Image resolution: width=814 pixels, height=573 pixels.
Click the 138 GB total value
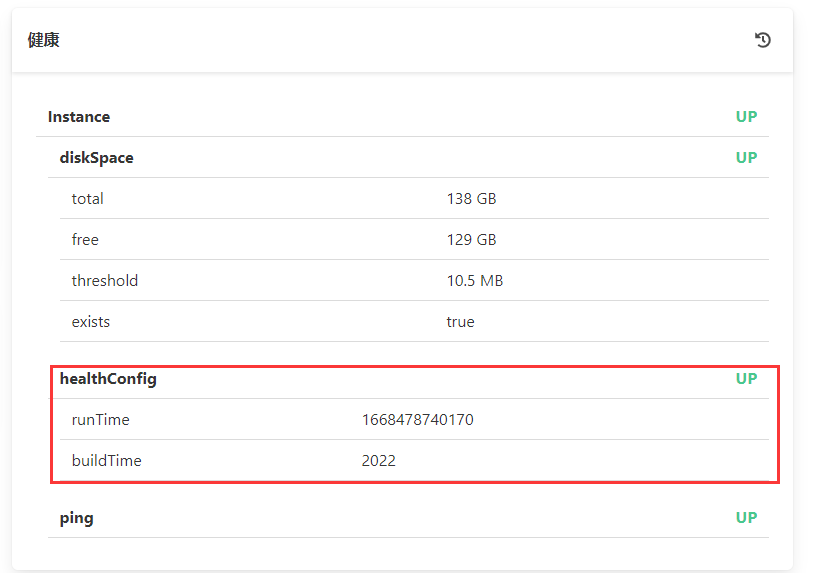(471, 199)
